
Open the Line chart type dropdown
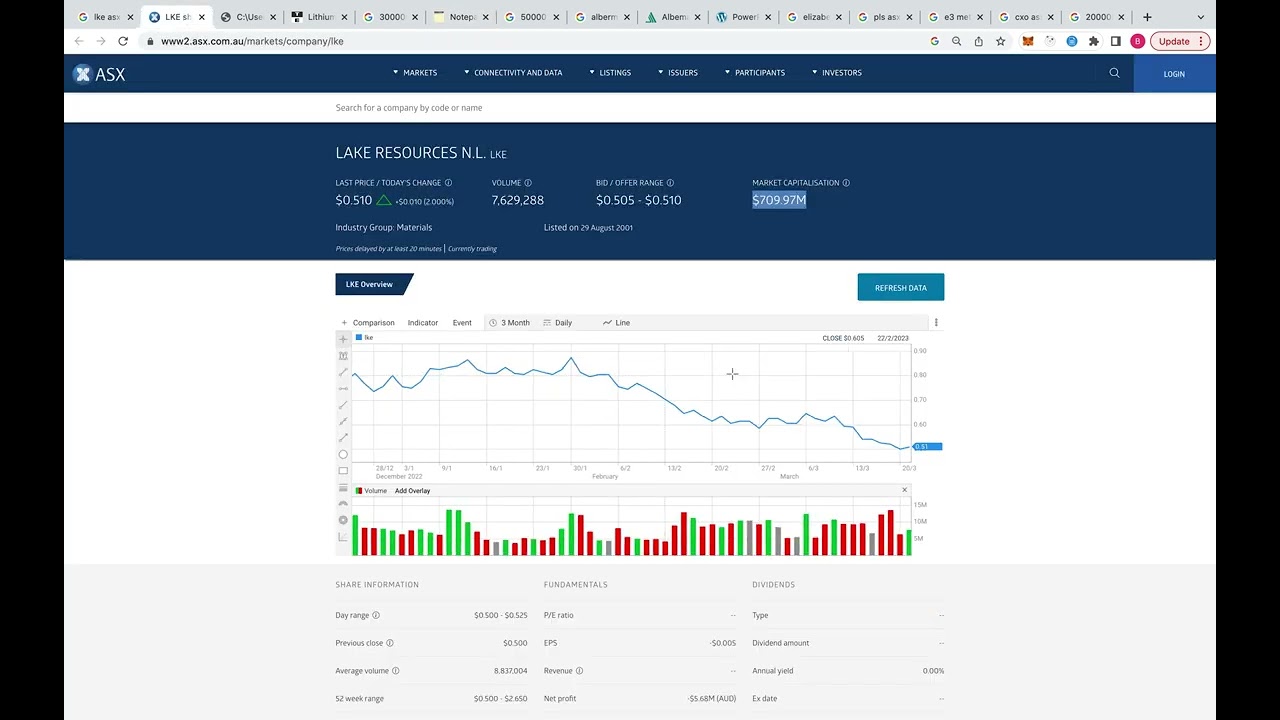[x=616, y=323]
